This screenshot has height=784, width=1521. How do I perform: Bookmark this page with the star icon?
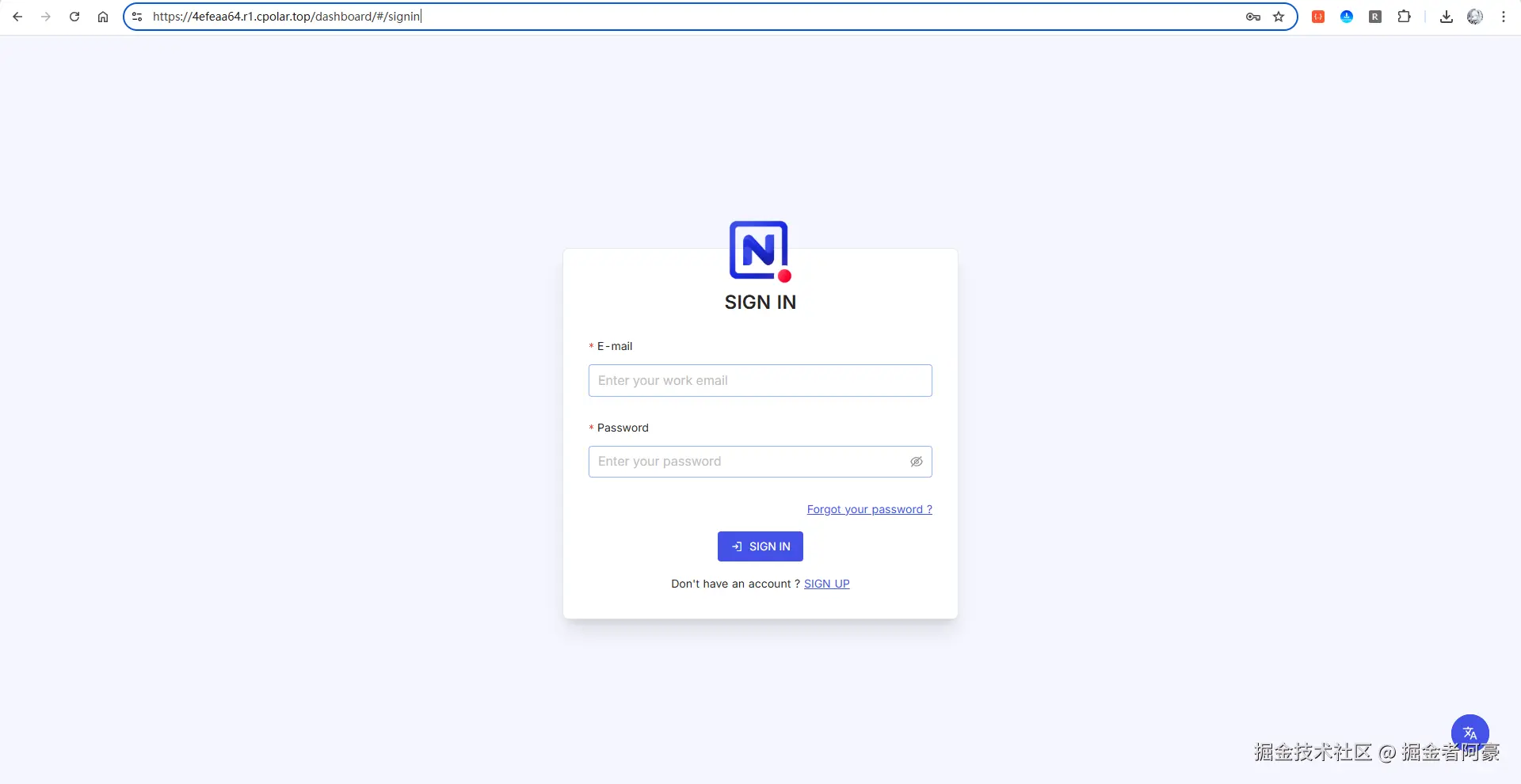pyautogui.click(x=1279, y=17)
